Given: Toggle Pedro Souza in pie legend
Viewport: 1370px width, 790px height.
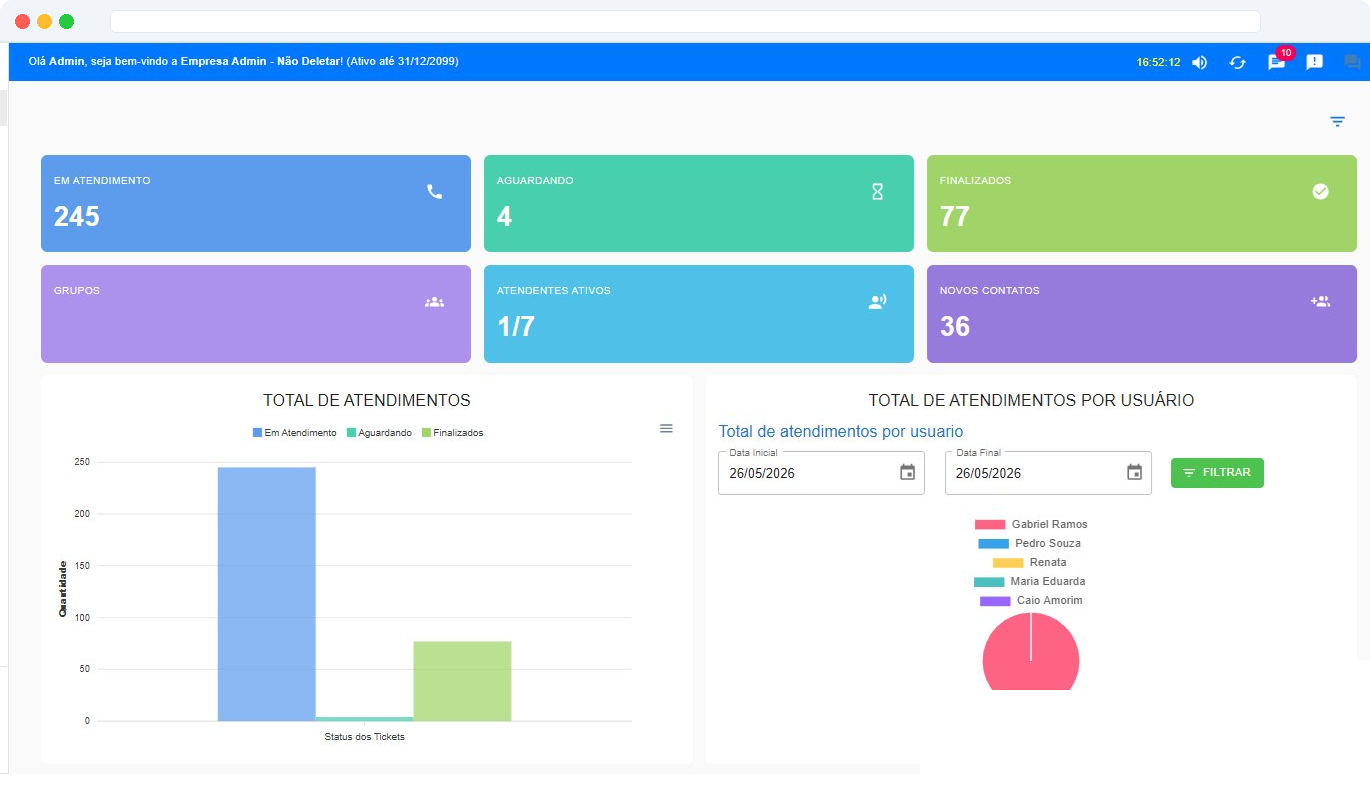Looking at the screenshot, I should pos(1030,543).
